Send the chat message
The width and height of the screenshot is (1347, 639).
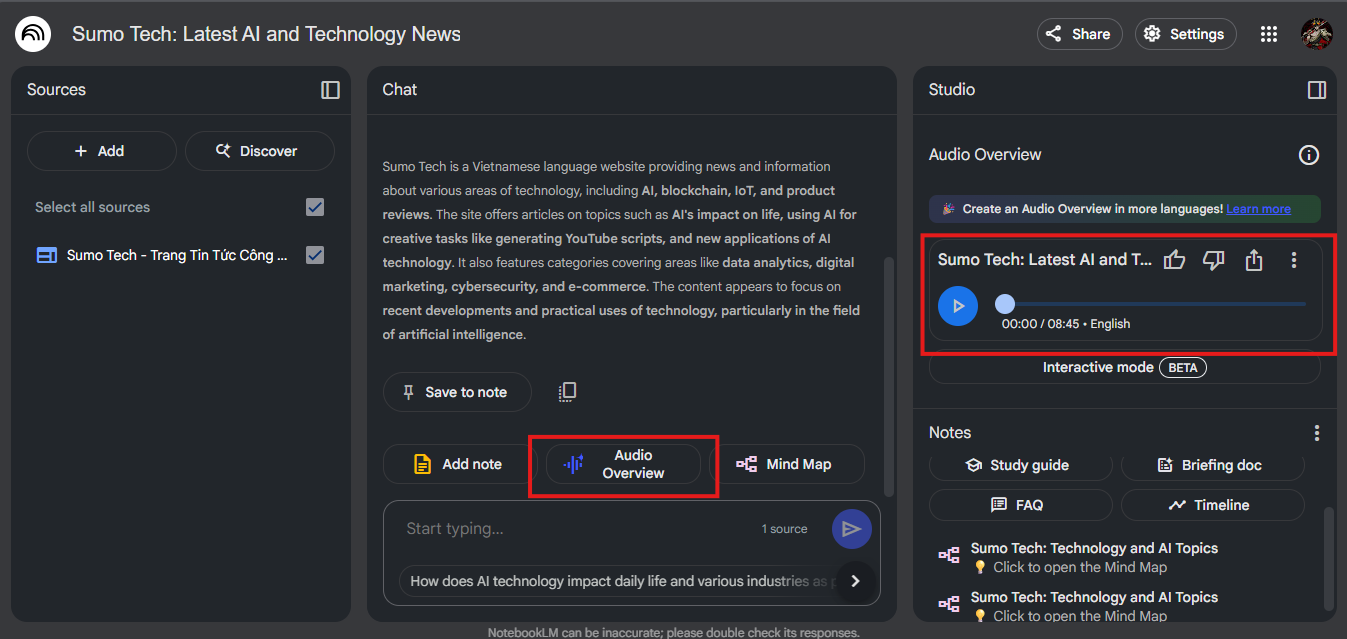[851, 529]
